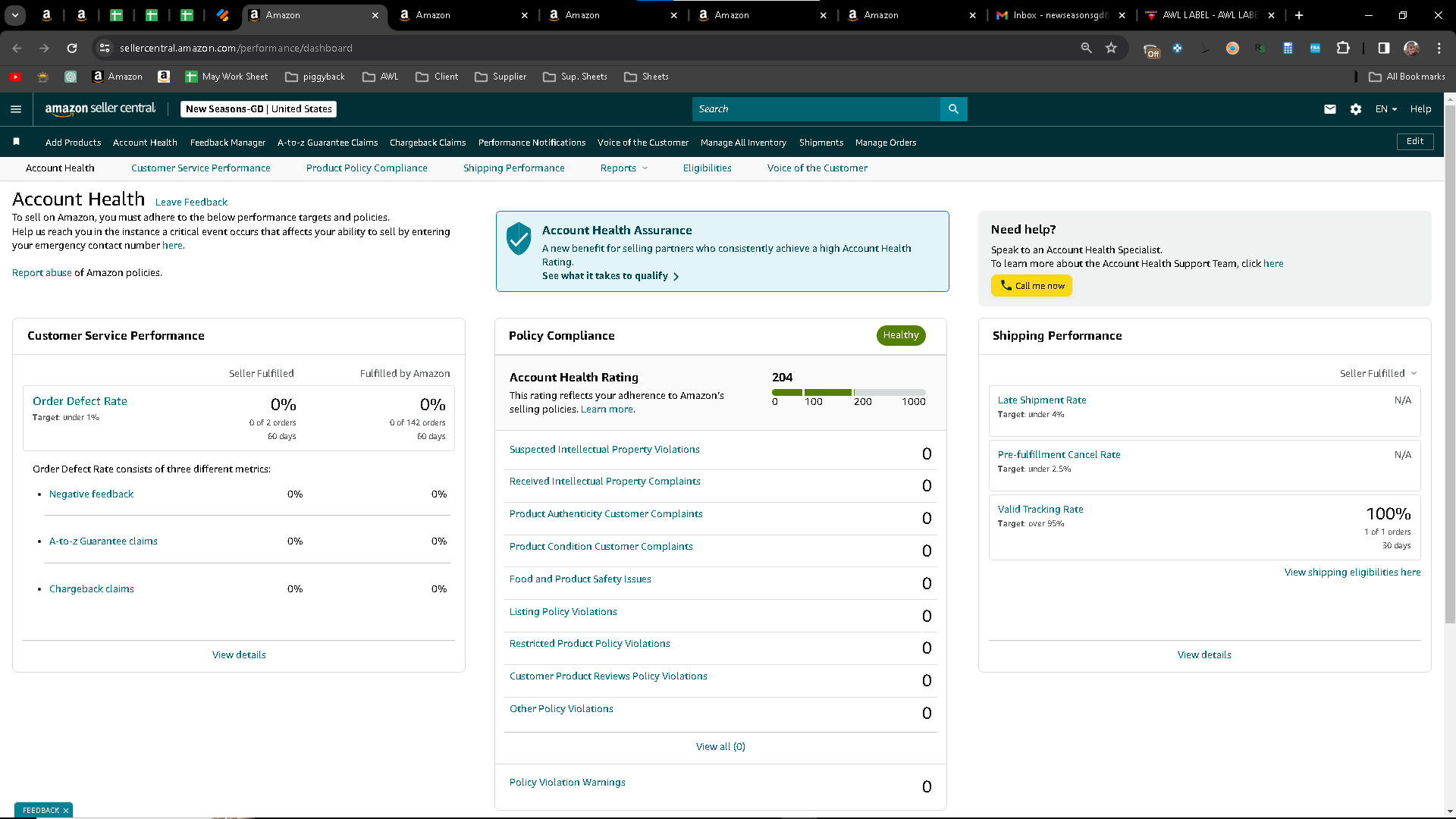Open the piggyback bookmarks folder
Screen dimensions: 1456x819
pyautogui.click(x=315, y=77)
